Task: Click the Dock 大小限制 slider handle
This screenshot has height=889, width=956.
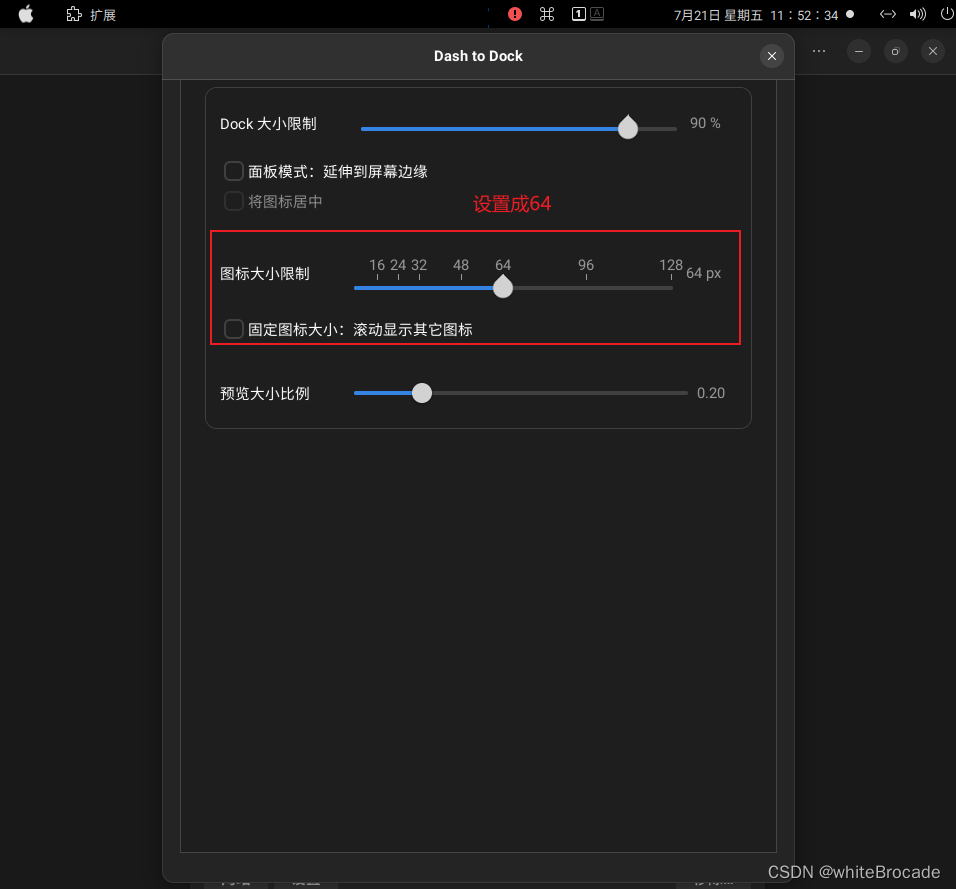Action: click(627, 128)
